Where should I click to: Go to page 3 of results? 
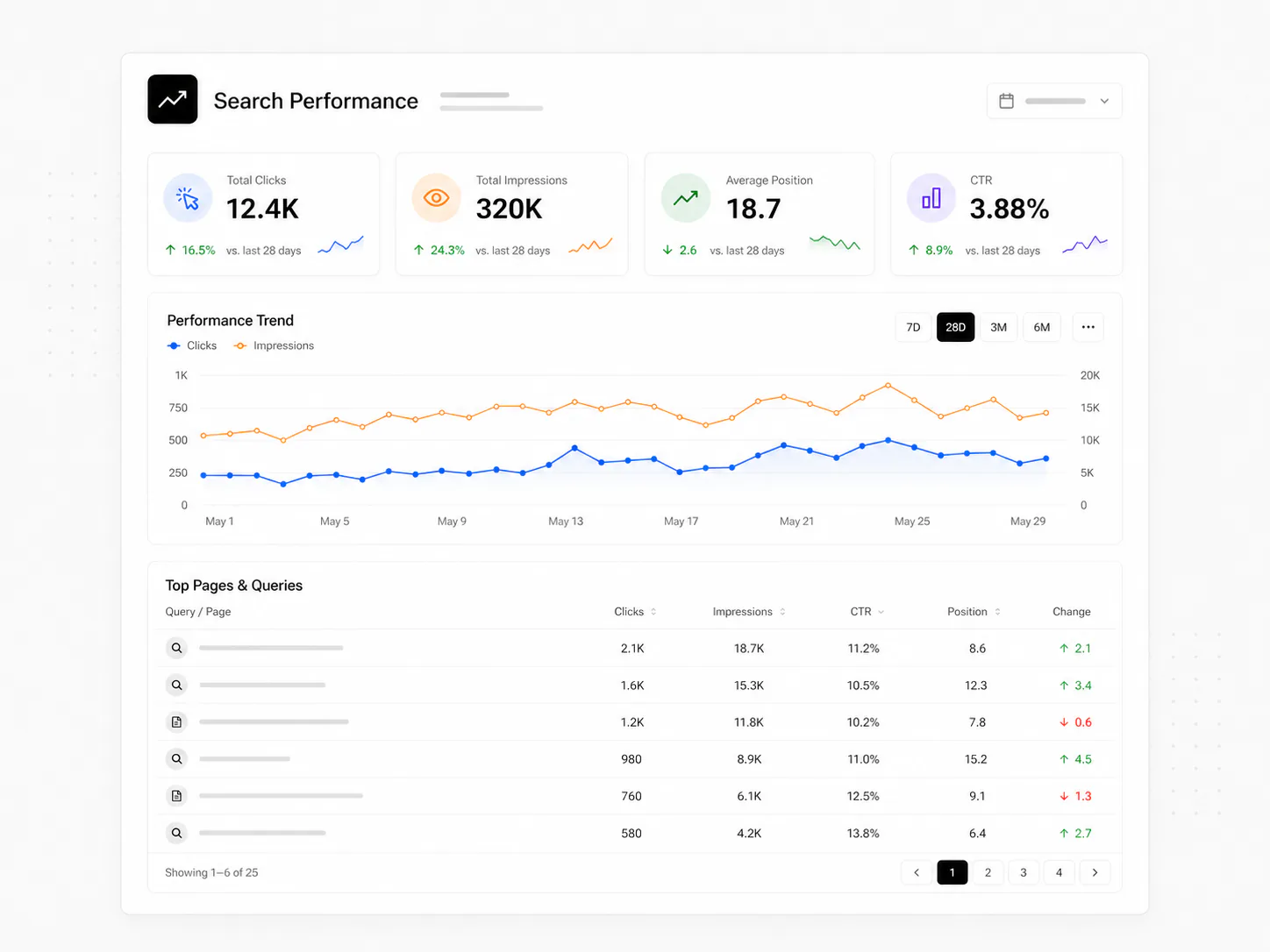pos(1024,872)
